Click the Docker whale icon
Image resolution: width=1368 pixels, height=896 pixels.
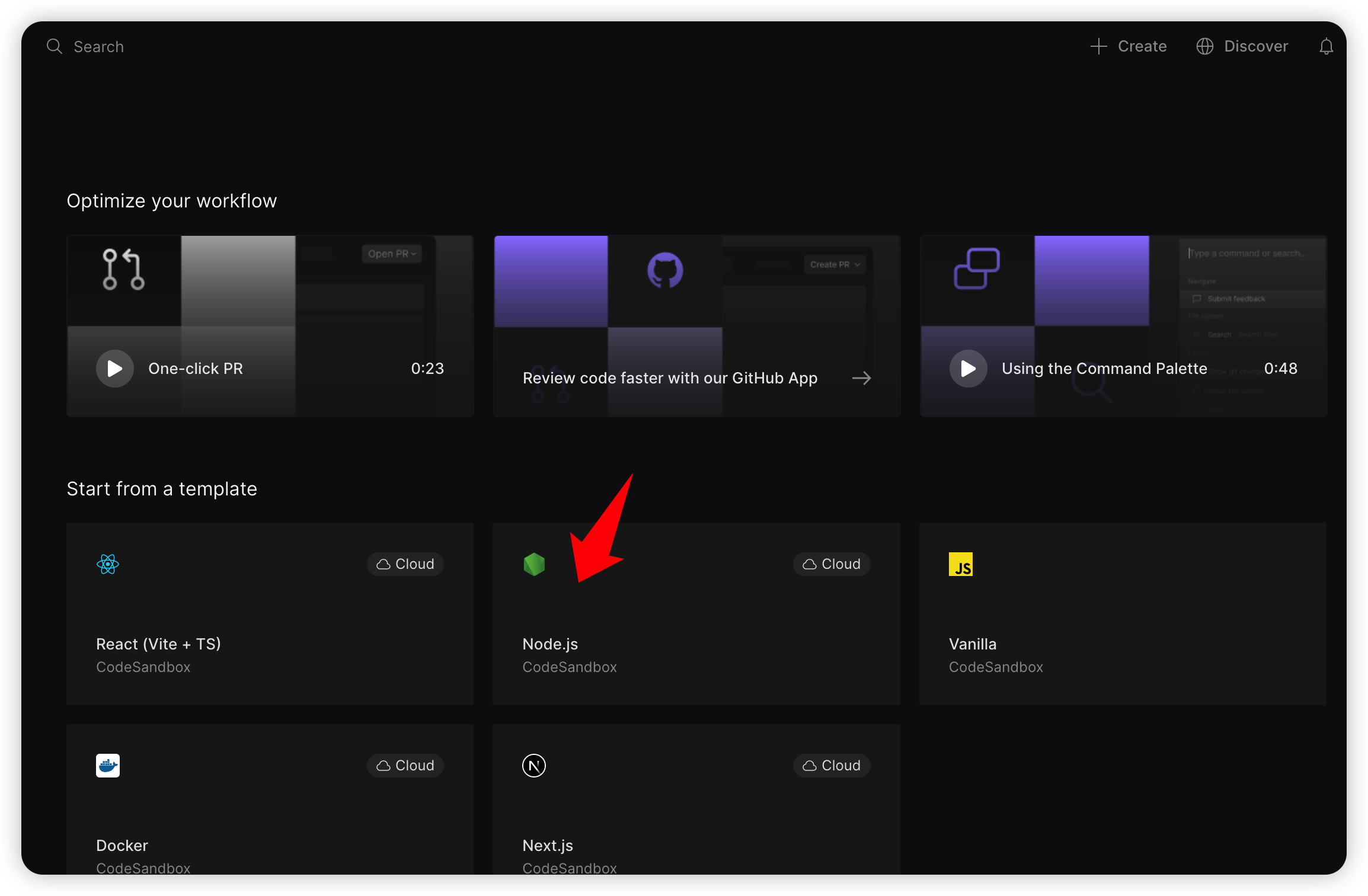click(108, 766)
